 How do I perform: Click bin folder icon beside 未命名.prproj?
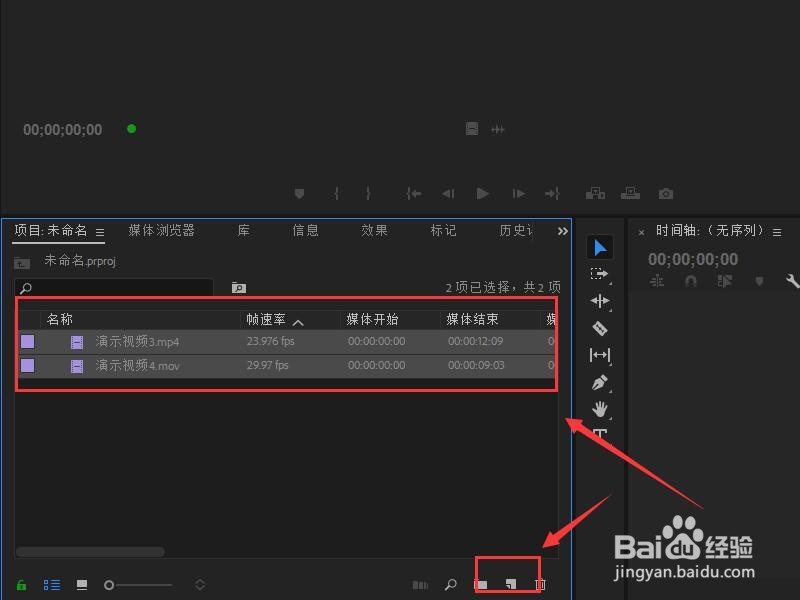[x=21, y=263]
